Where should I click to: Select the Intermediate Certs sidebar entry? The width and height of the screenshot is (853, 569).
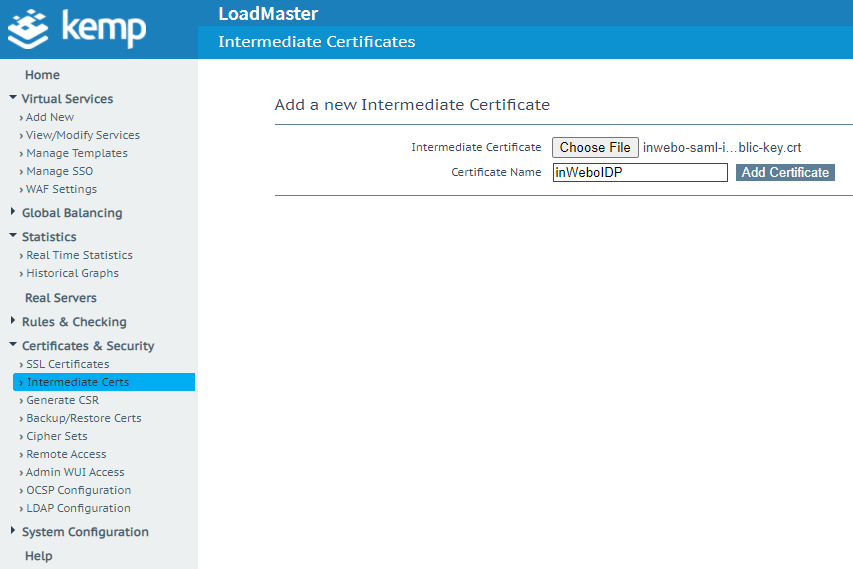tap(78, 382)
